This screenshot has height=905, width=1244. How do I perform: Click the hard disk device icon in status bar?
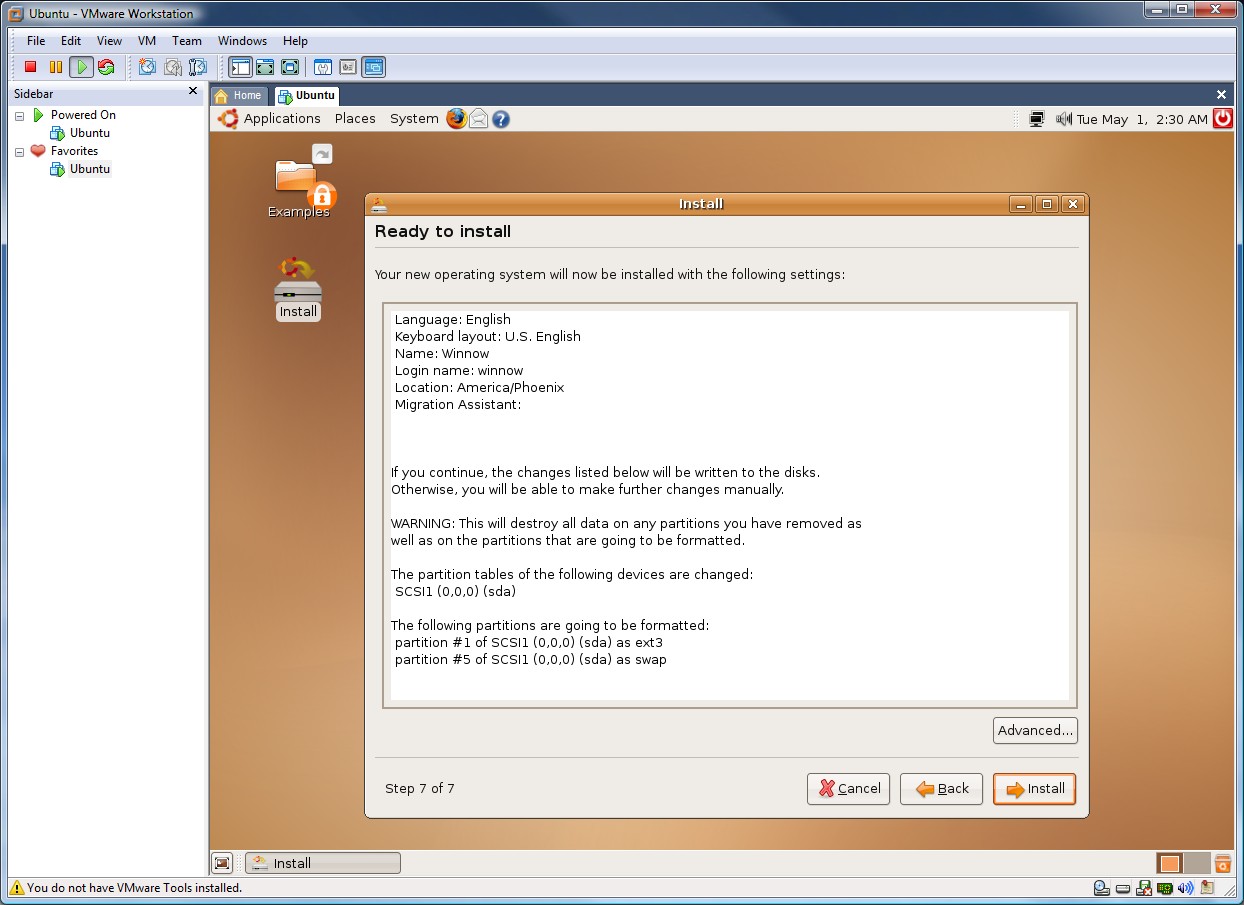point(1123,887)
